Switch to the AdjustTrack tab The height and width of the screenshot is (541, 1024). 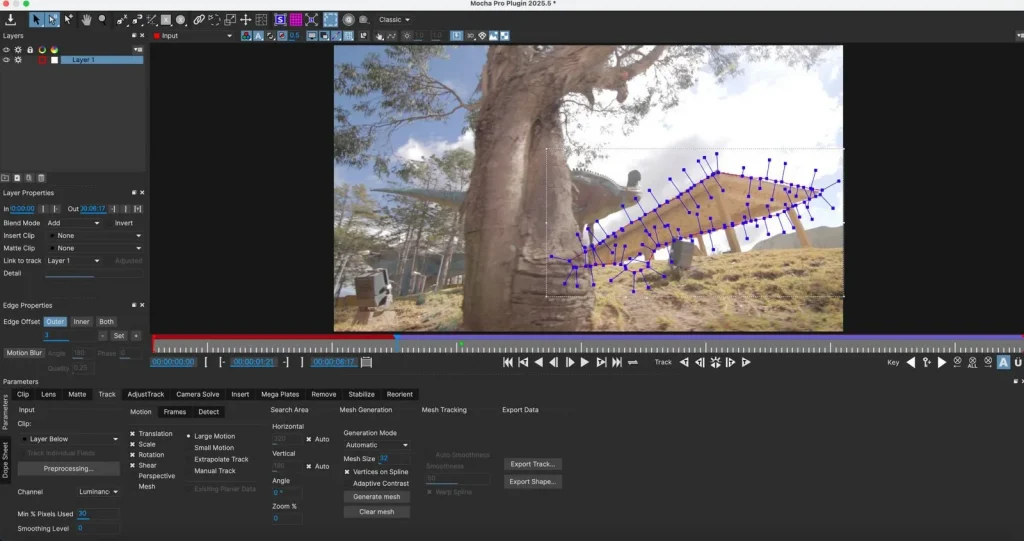146,395
